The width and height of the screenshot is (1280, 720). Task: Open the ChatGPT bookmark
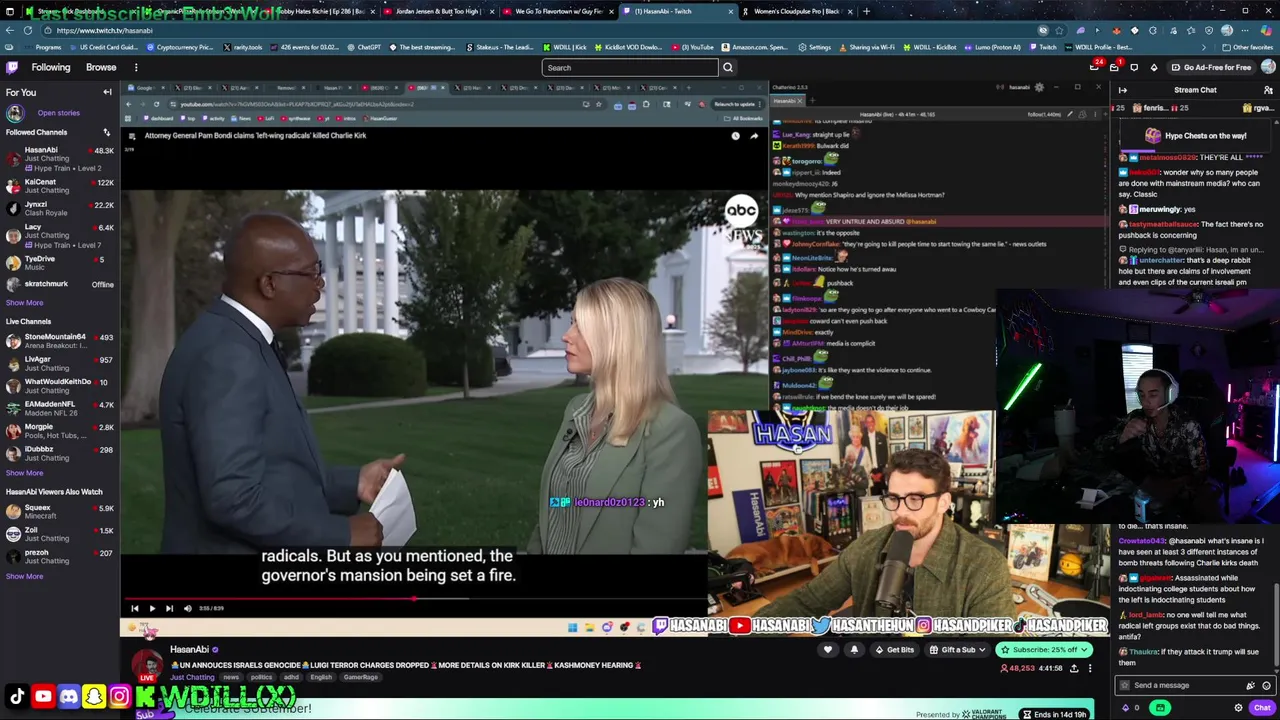tap(364, 47)
